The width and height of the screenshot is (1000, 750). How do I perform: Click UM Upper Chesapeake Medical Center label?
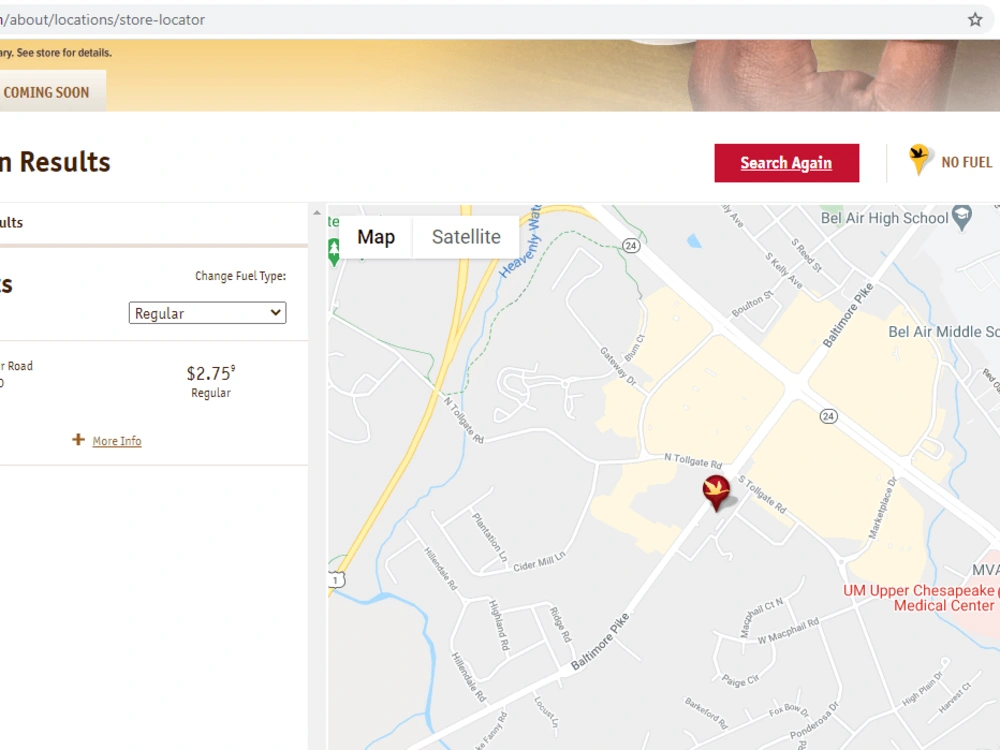tap(921, 598)
